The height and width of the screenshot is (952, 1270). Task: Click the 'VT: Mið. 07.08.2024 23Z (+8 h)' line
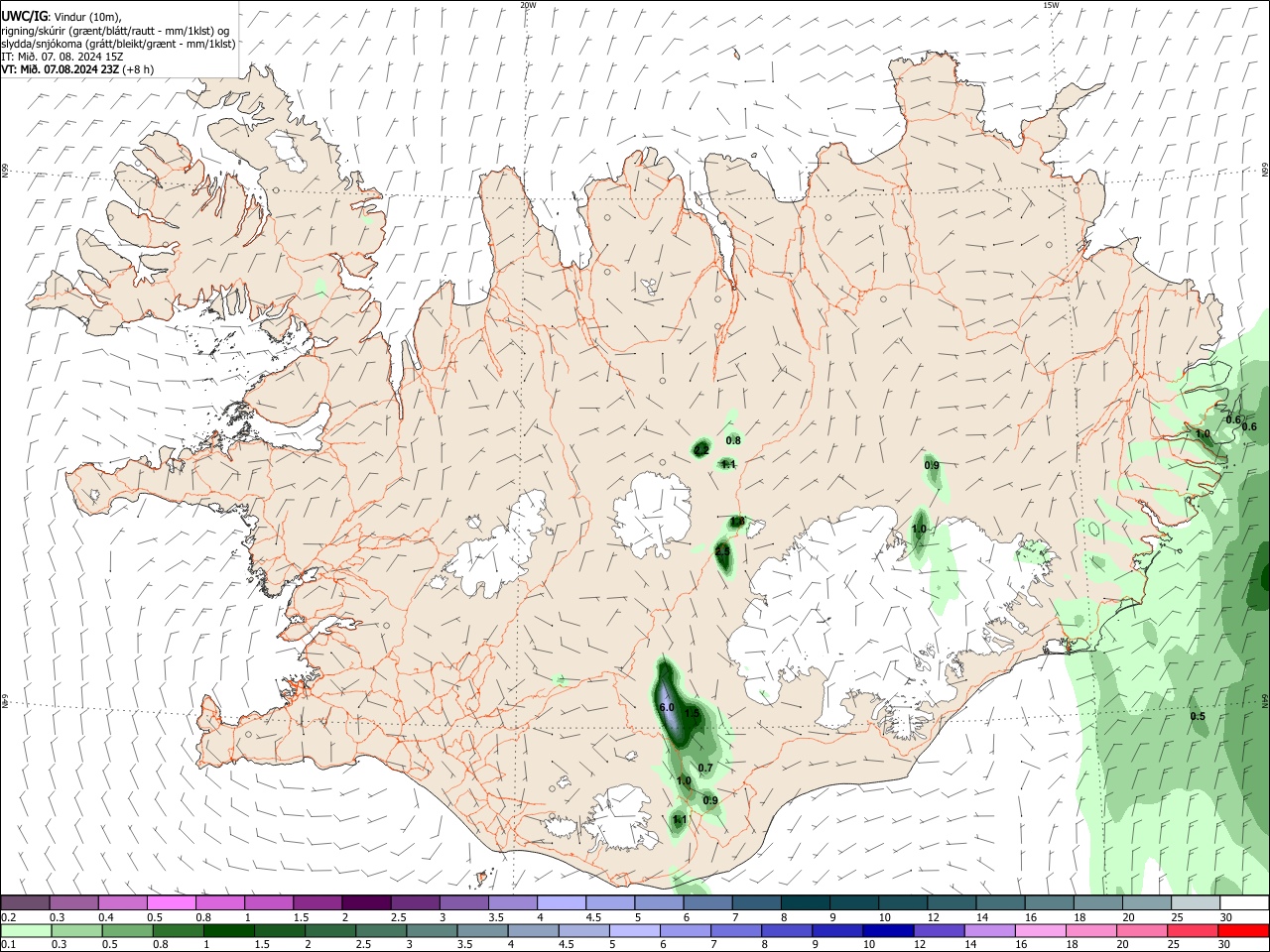point(77,69)
